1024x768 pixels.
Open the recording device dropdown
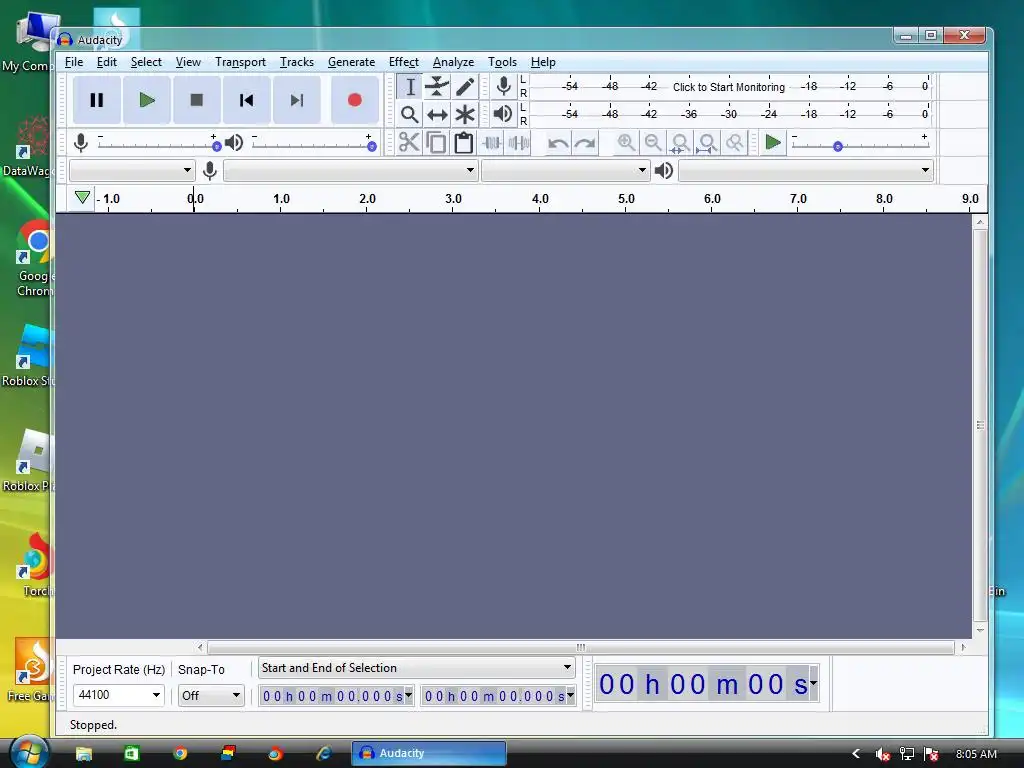tap(351, 170)
